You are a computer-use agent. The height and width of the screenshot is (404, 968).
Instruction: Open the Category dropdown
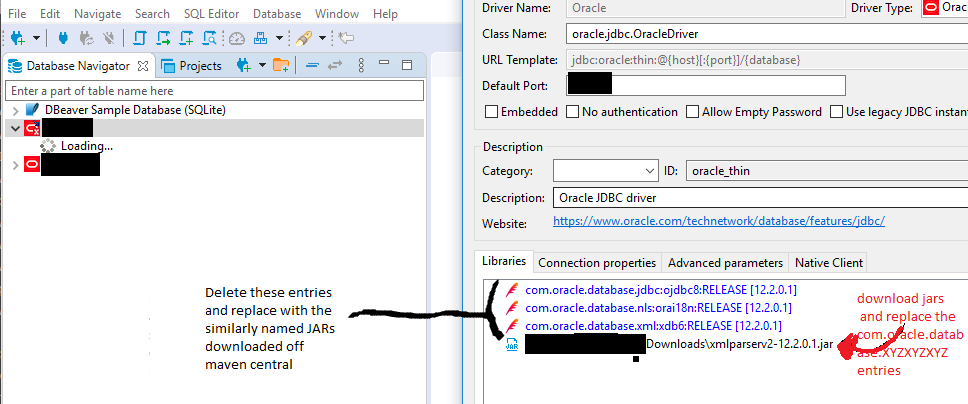click(x=606, y=170)
